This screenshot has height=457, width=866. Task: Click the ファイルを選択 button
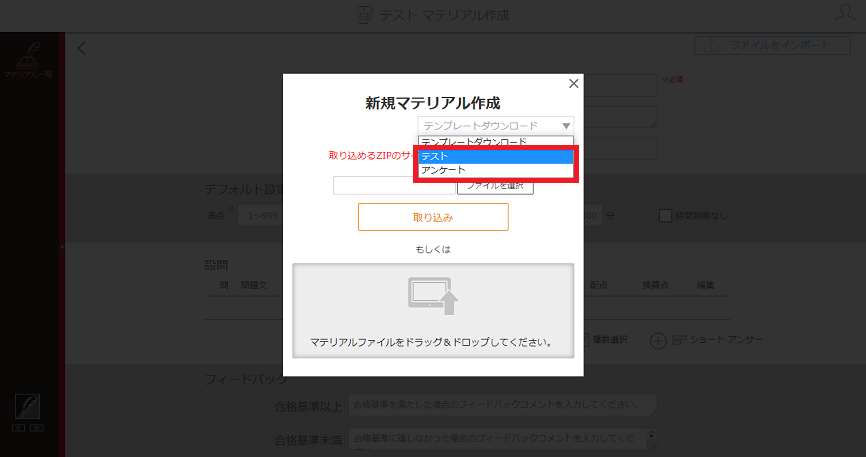[x=495, y=186]
